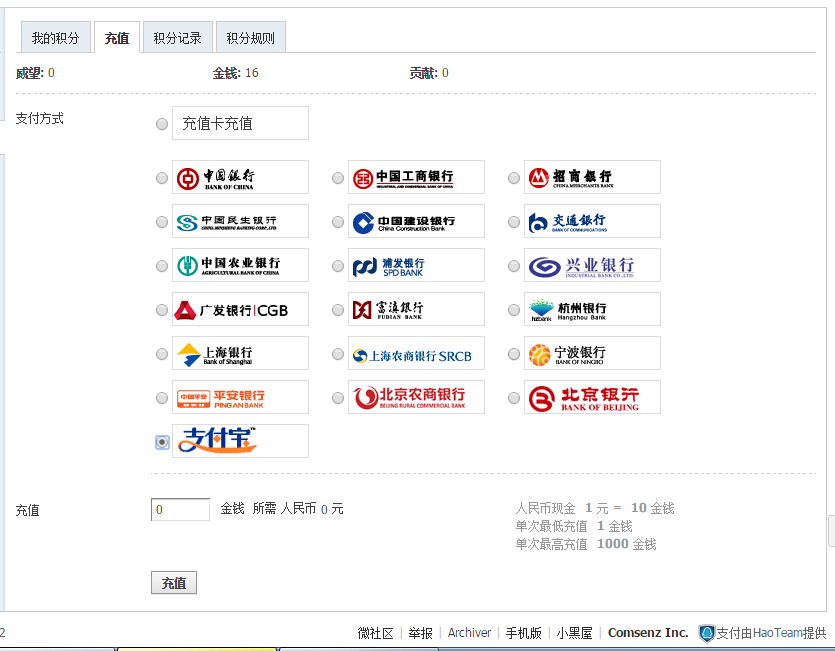835x651 pixels.
Task: Select the 富滇银行 radio button
Action: 338,310
